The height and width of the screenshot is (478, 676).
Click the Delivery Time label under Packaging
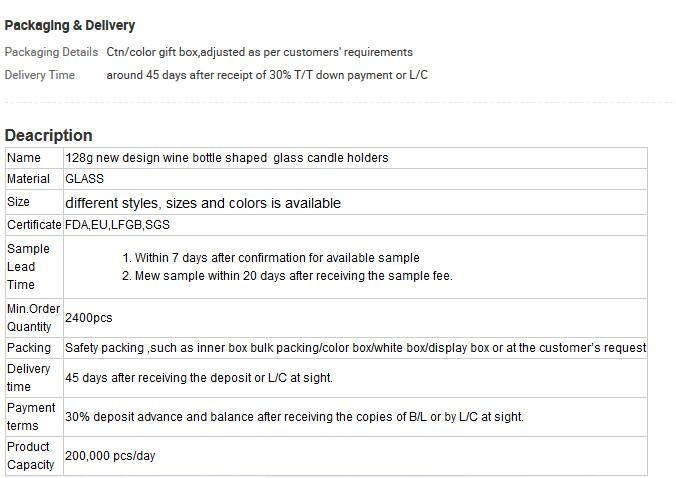pos(40,75)
